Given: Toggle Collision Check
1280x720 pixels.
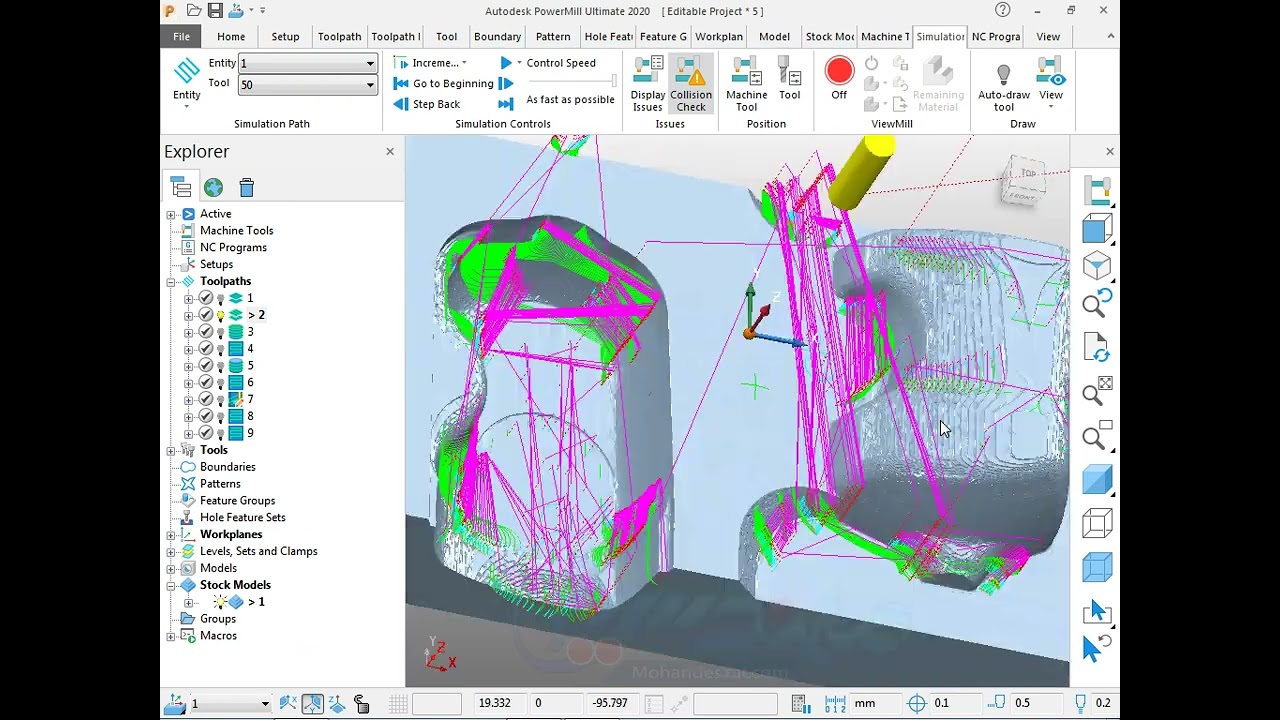Looking at the screenshot, I should [x=691, y=84].
